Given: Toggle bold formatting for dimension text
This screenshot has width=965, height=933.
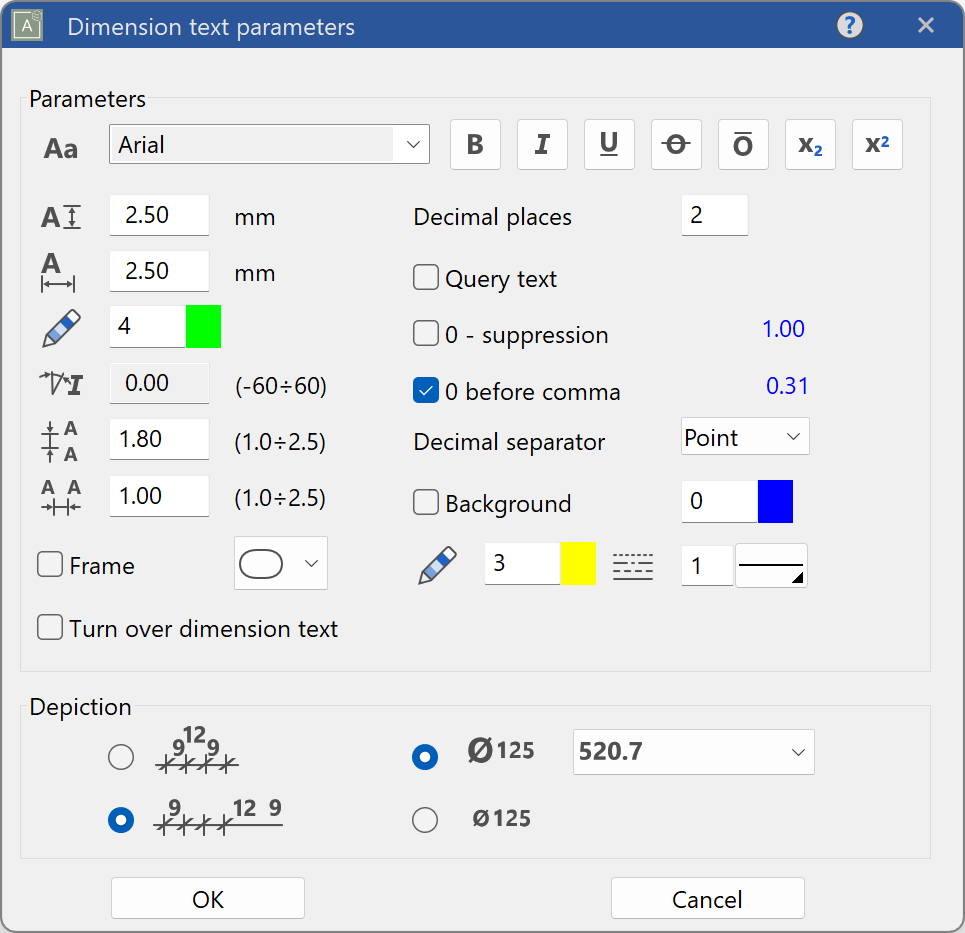Looking at the screenshot, I should point(475,144).
